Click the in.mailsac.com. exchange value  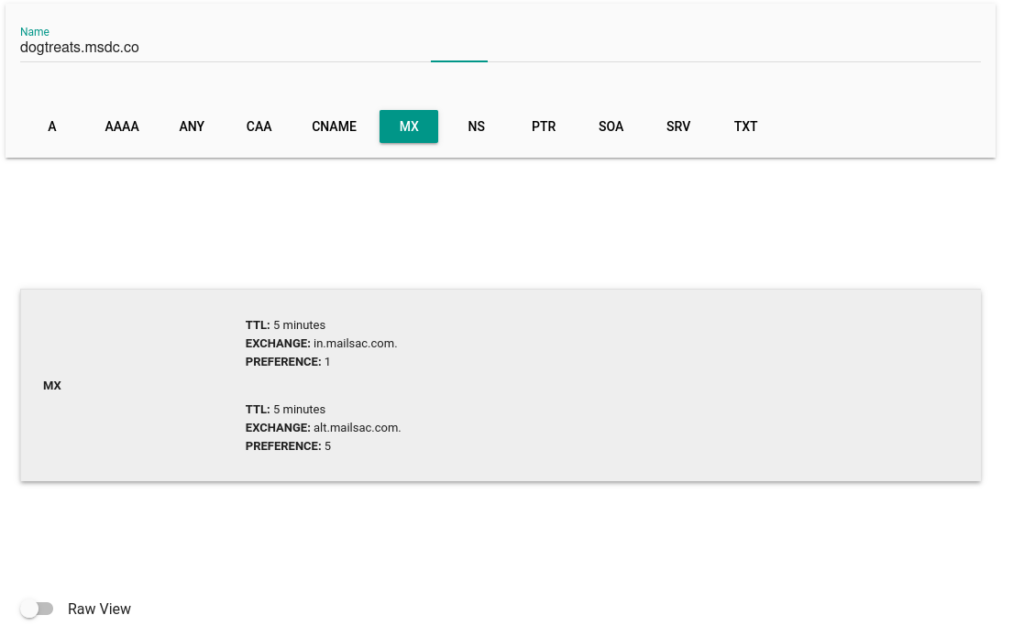(355, 344)
